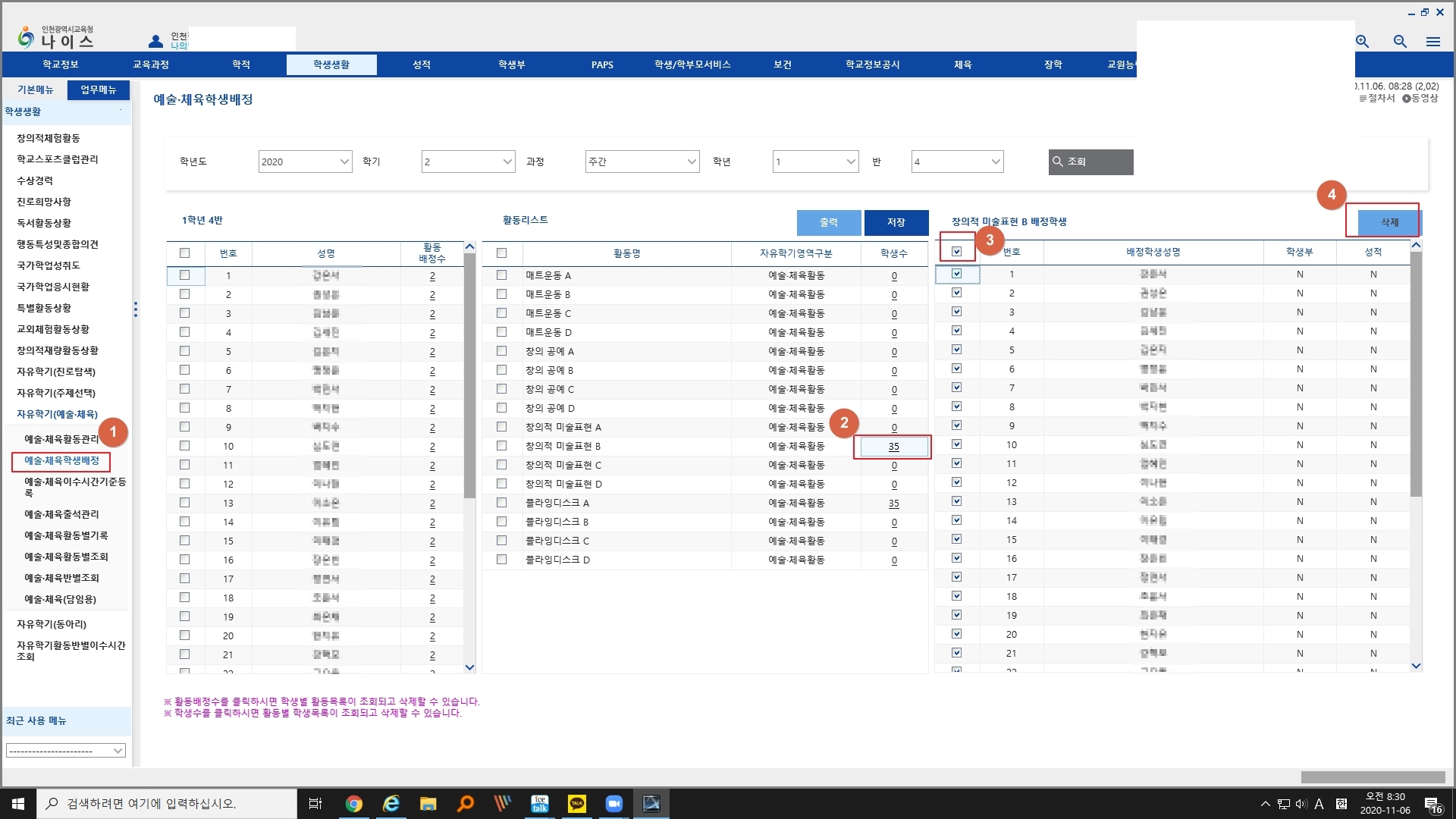Image resolution: width=1456 pixels, height=819 pixels.
Task: Open the 과정 주간 dropdown
Action: pos(642,162)
